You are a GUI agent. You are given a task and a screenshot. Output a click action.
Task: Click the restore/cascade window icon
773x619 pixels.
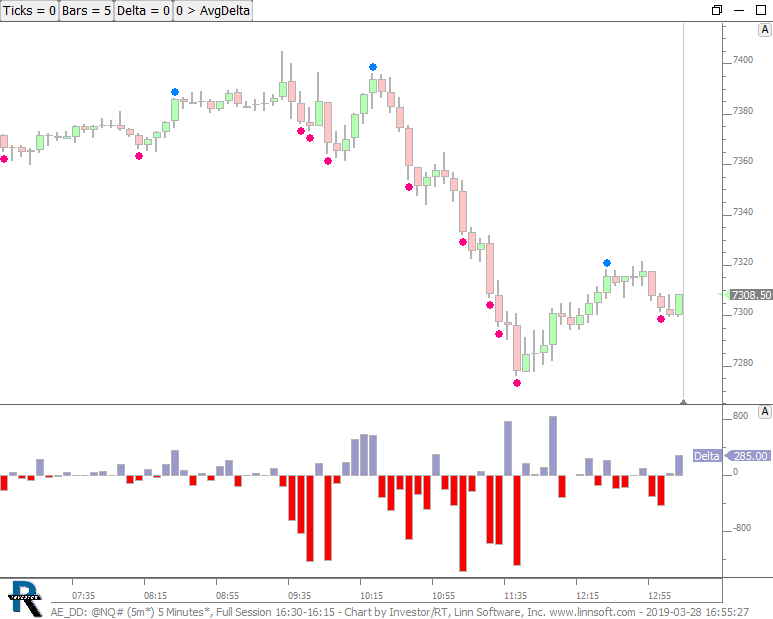point(716,10)
